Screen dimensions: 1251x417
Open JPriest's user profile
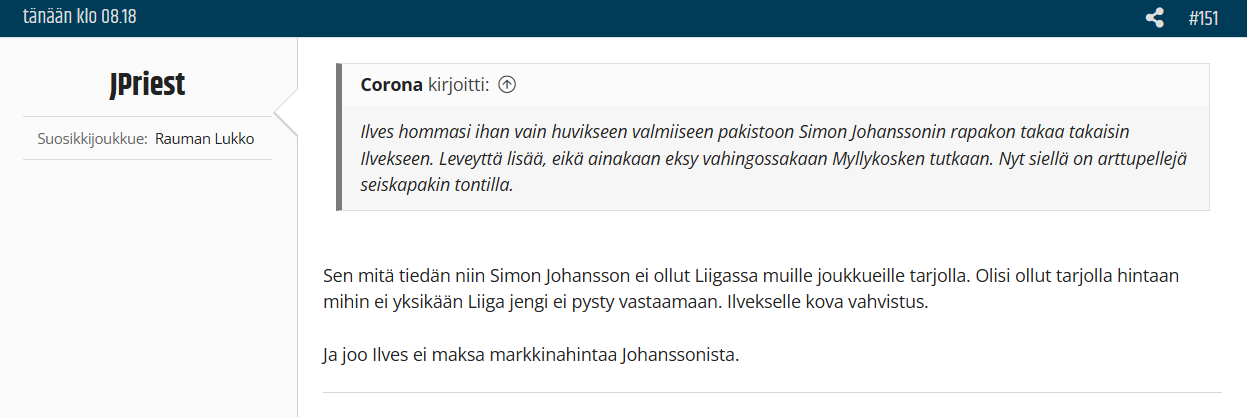point(147,85)
